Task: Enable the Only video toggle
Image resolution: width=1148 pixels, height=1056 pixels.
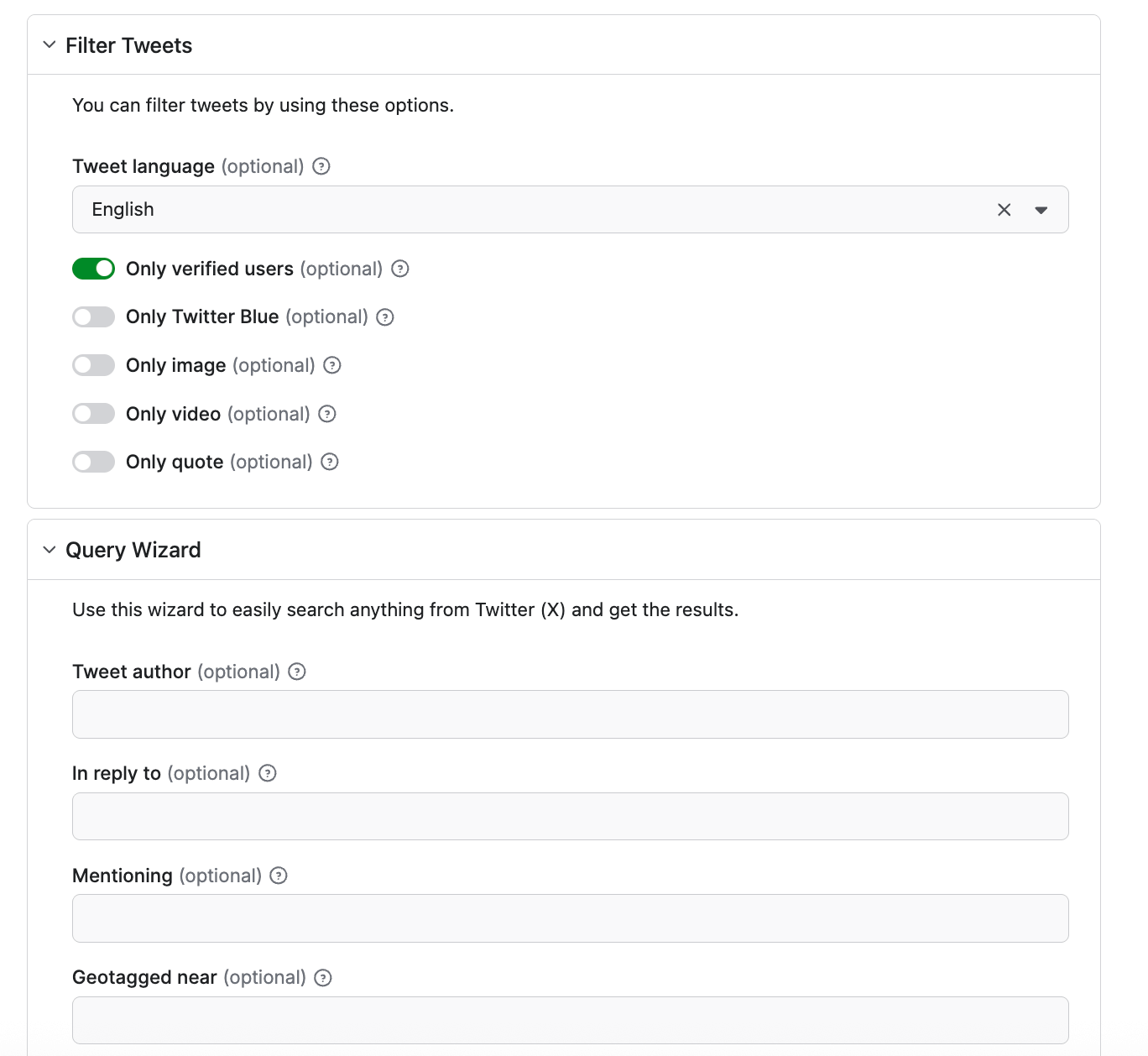Action: pos(93,414)
